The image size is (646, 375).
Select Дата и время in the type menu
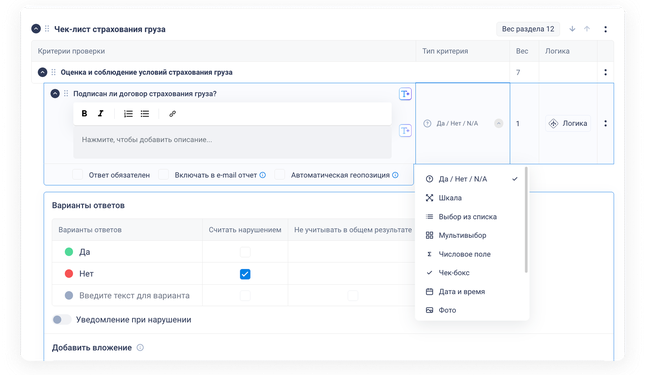(472, 291)
